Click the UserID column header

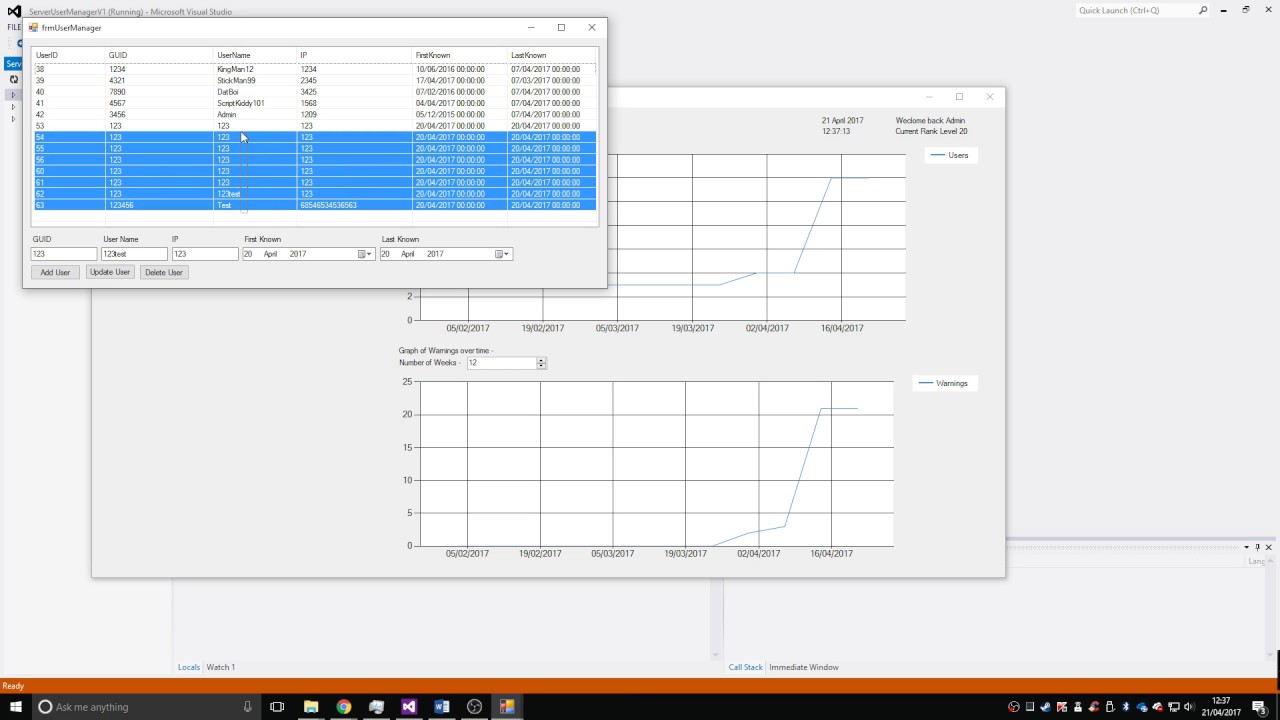pyautogui.click(x=68, y=55)
